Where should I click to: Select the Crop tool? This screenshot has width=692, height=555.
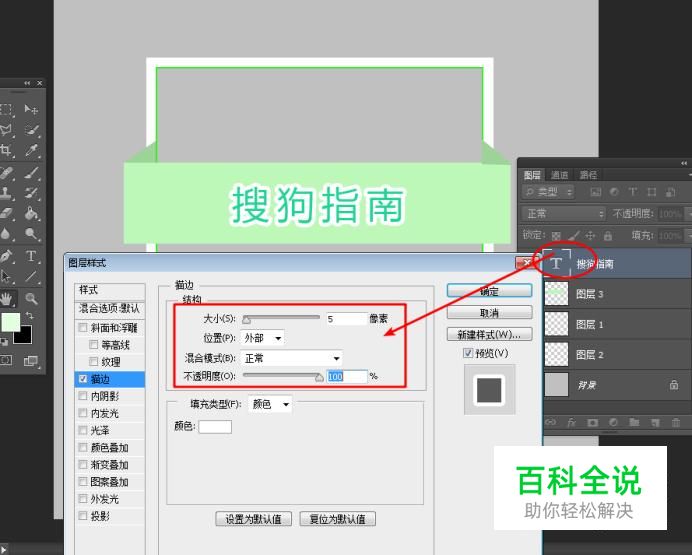tap(6, 150)
